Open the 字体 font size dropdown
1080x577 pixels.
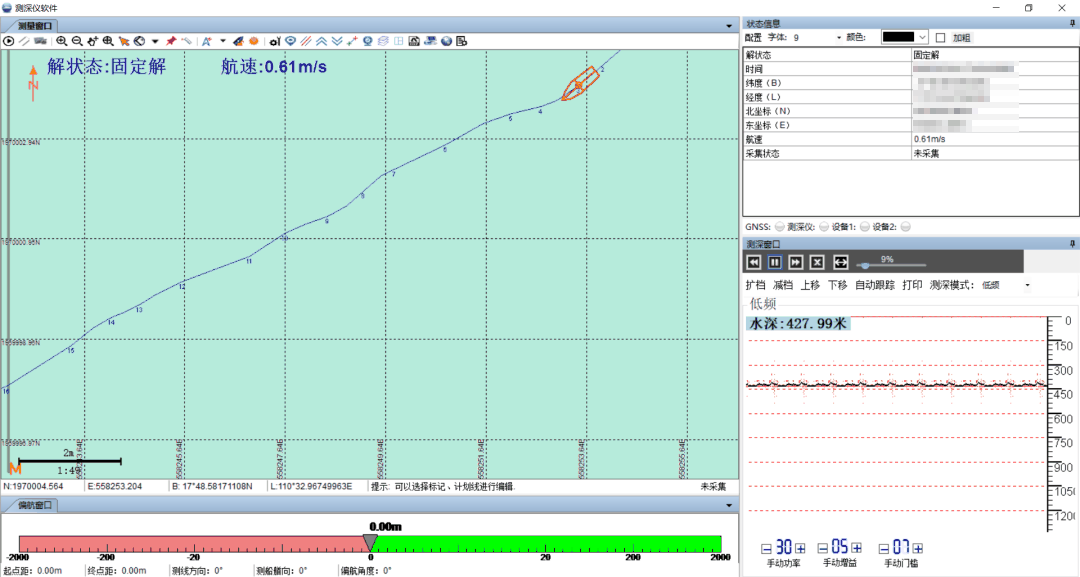[x=838, y=37]
